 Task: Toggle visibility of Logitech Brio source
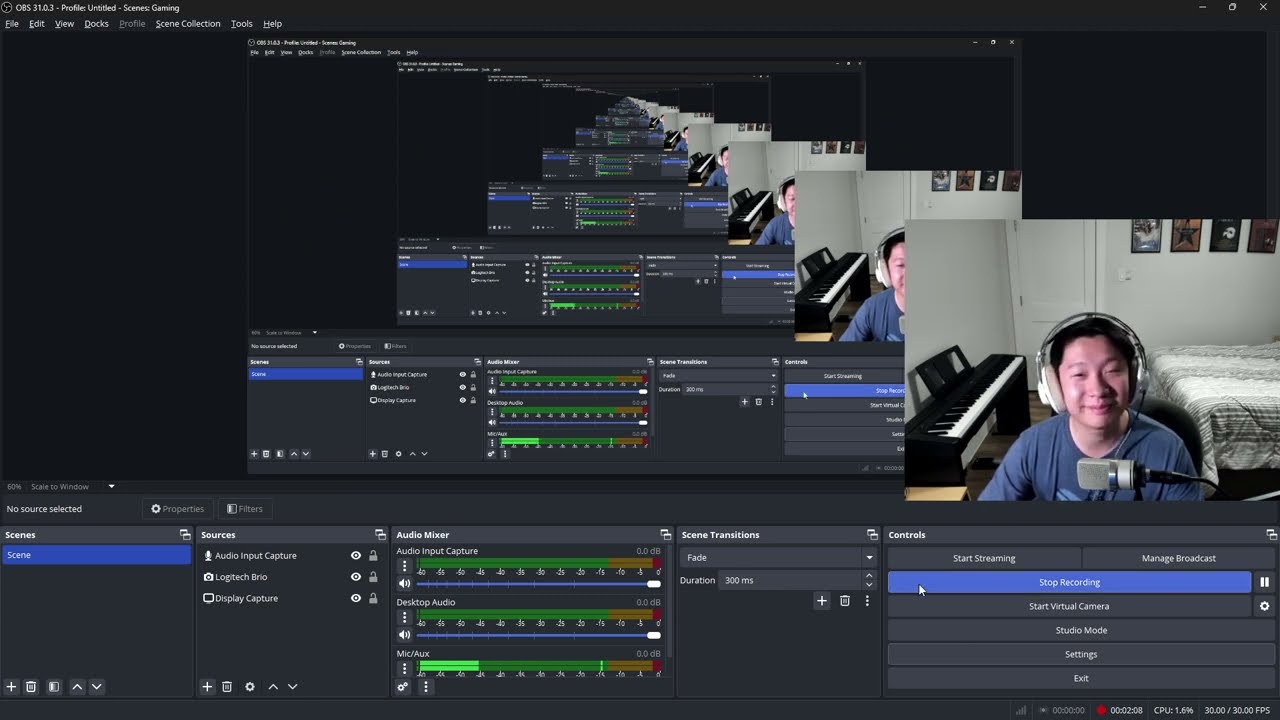356,577
